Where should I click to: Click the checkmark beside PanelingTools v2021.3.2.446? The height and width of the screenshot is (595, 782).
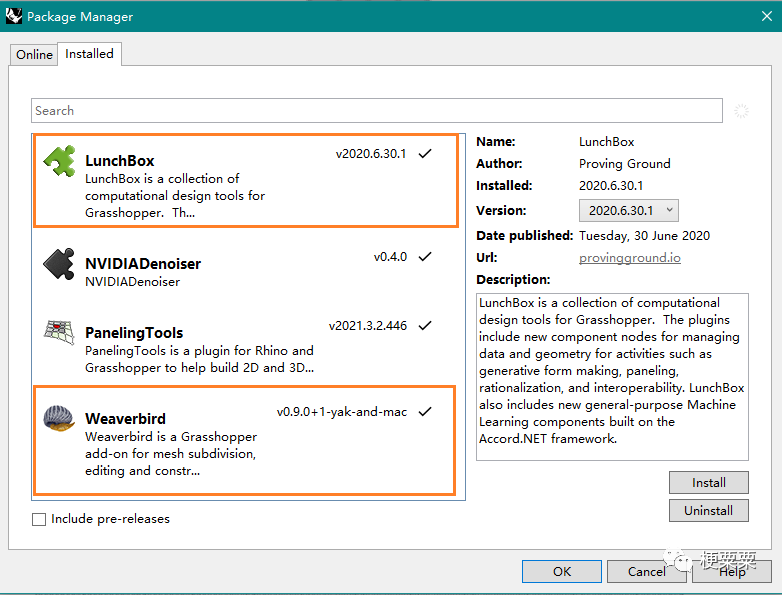click(x=425, y=326)
